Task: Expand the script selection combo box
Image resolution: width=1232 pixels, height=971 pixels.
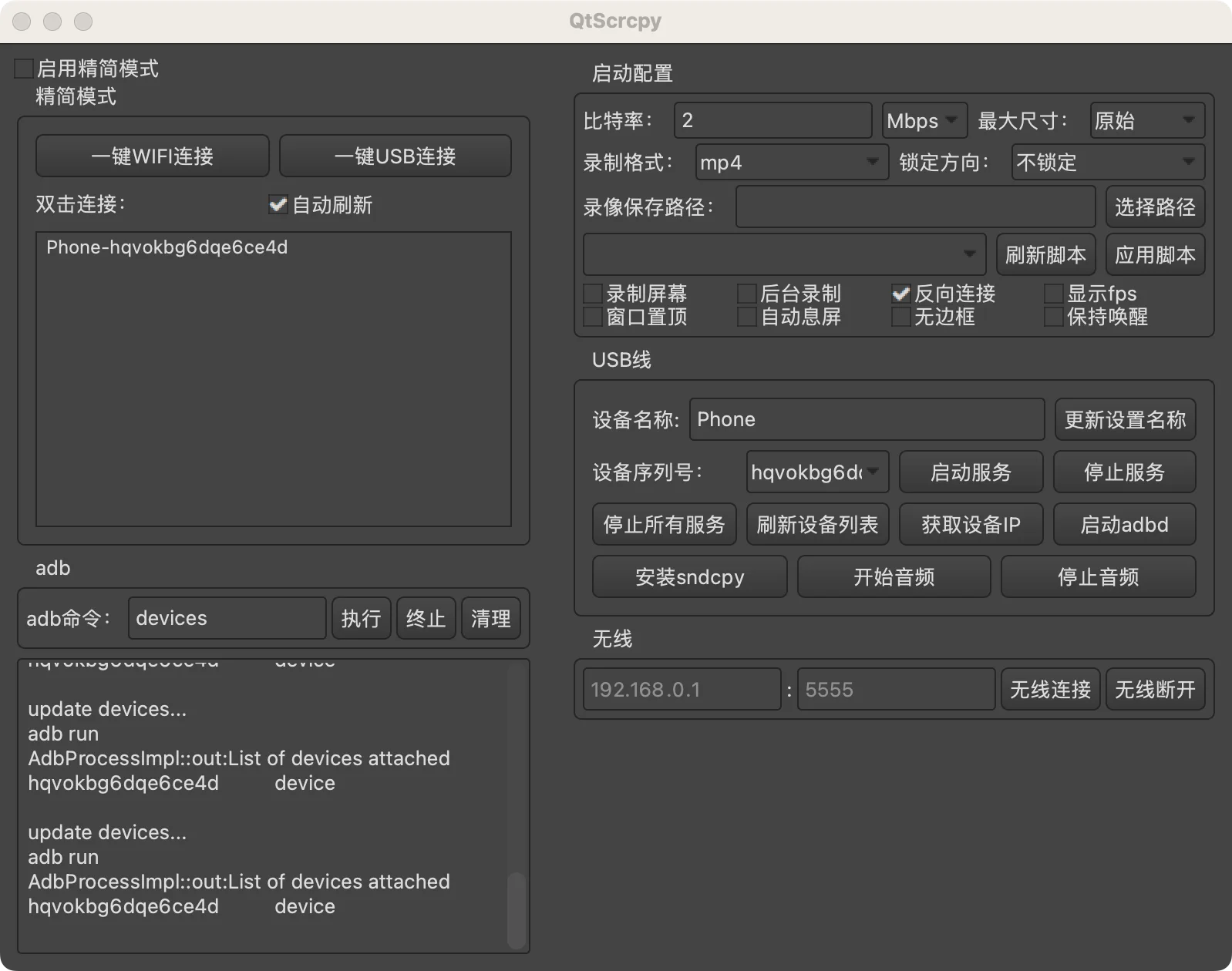Action: pyautogui.click(x=784, y=254)
